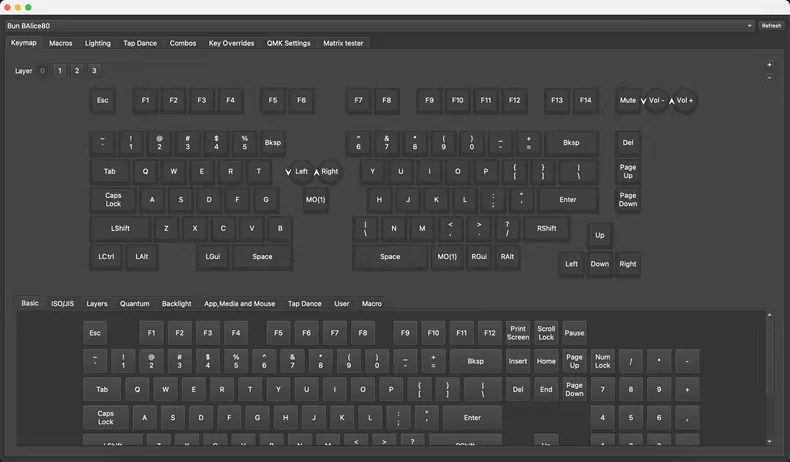Pick the Pause keycode
790x462 pixels.
click(x=574, y=333)
